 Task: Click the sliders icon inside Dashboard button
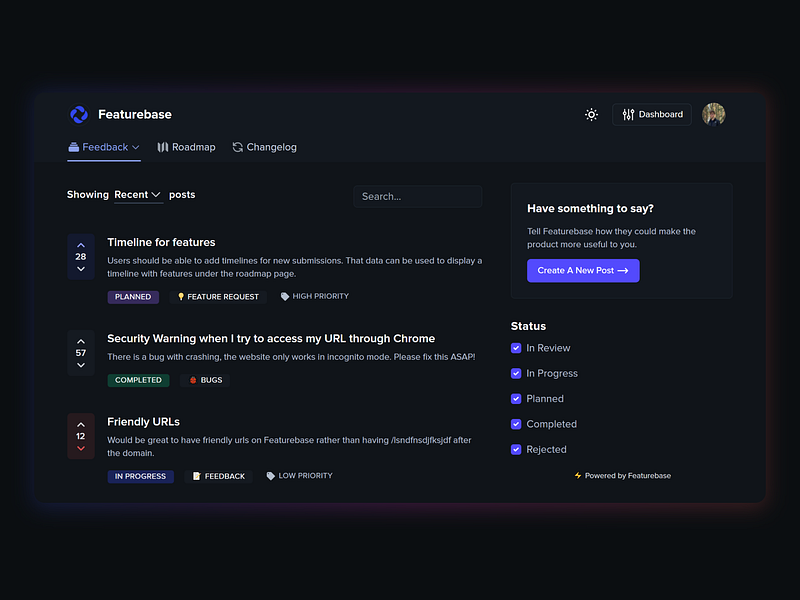tap(627, 114)
